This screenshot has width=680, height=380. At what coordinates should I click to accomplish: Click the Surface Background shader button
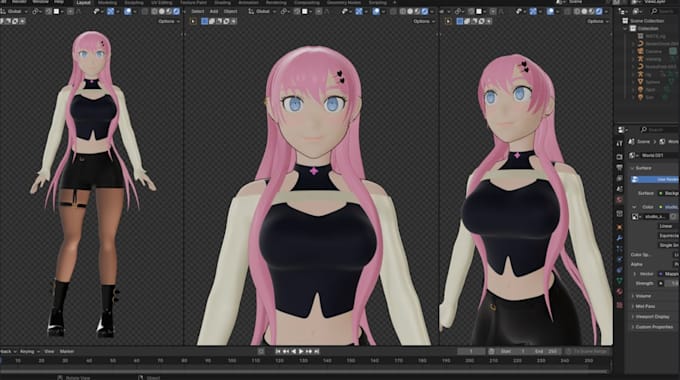coord(669,193)
